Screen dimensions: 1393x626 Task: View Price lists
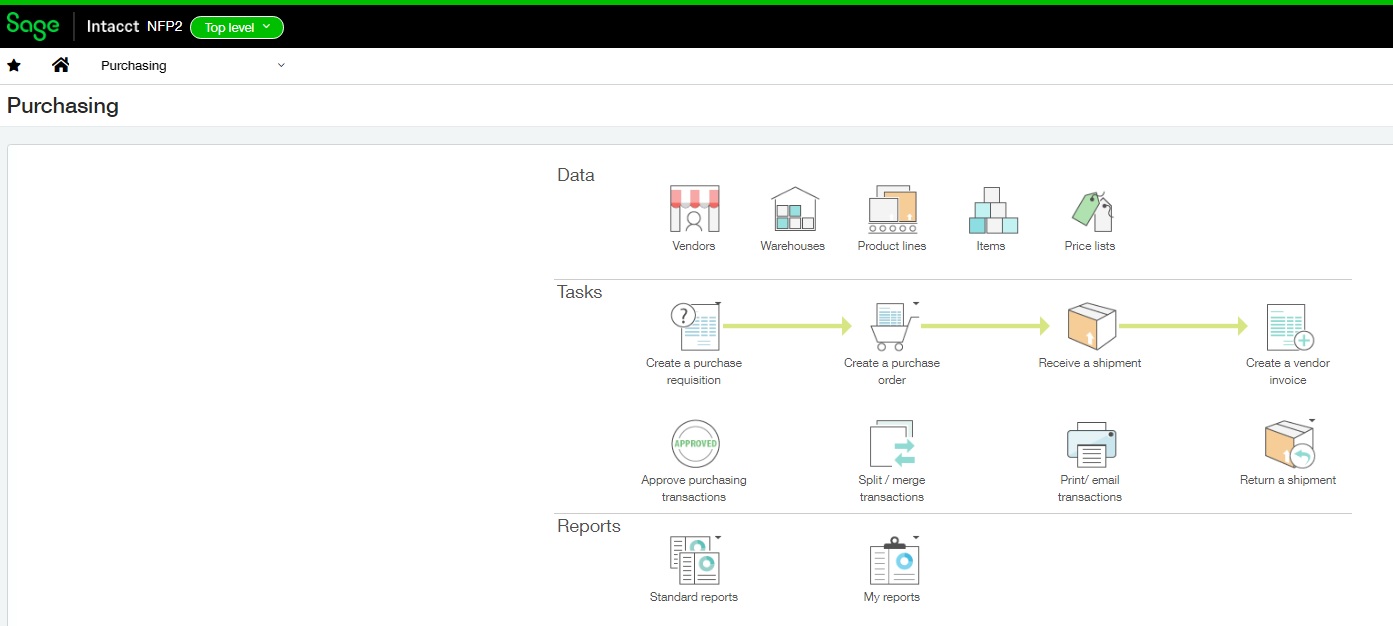1089,210
